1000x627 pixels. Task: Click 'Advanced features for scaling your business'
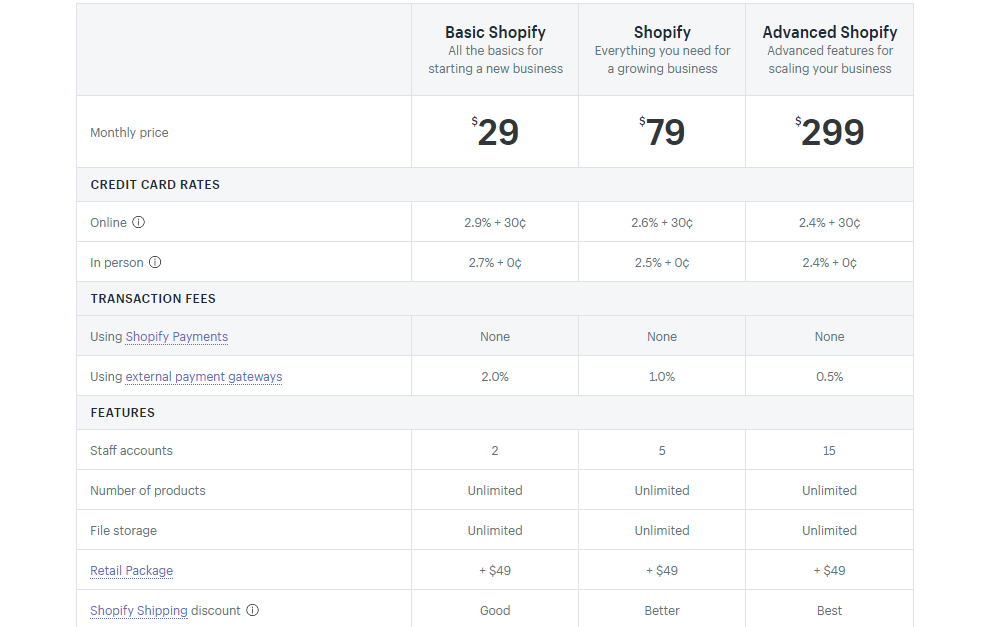pyautogui.click(x=830, y=59)
